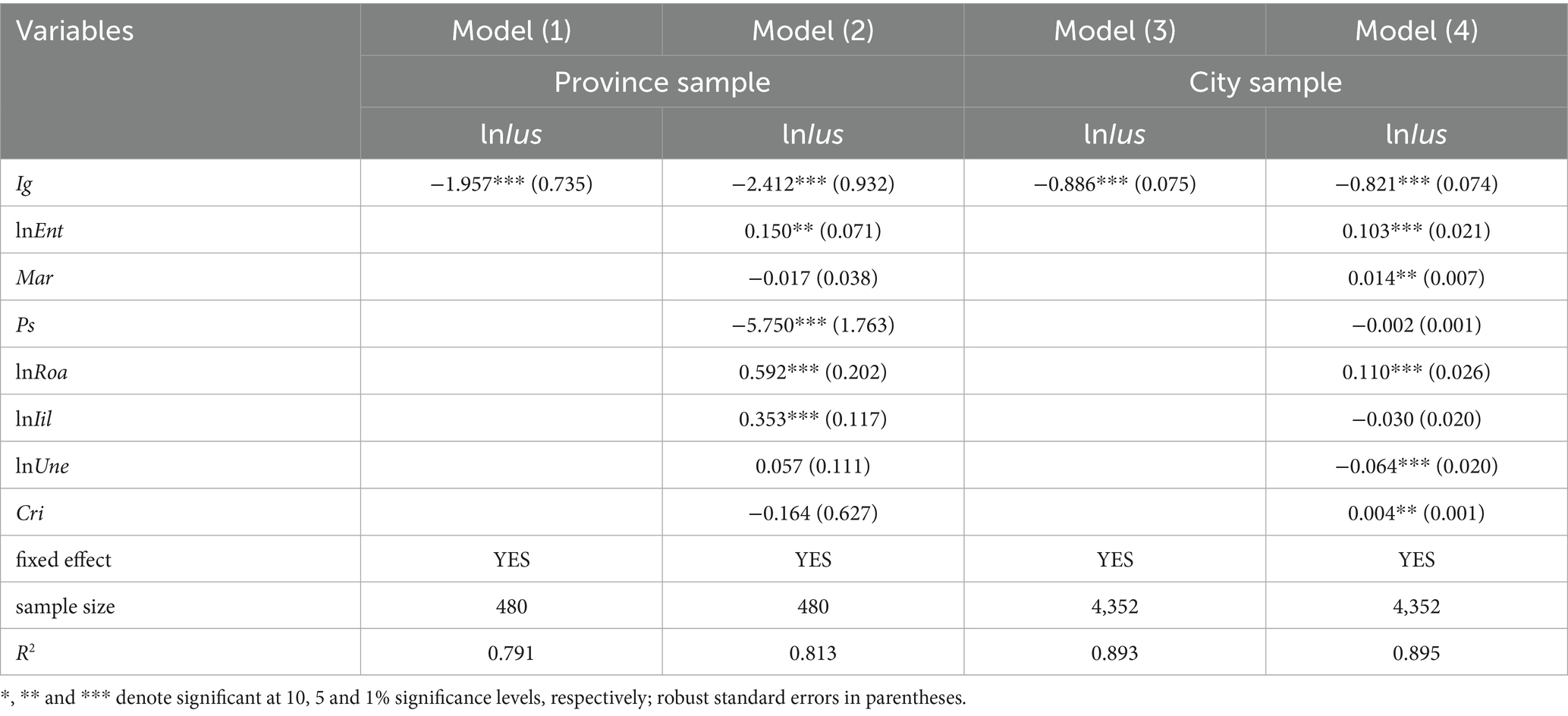
Task: Click the lnUne row label
Action: (x=42, y=466)
